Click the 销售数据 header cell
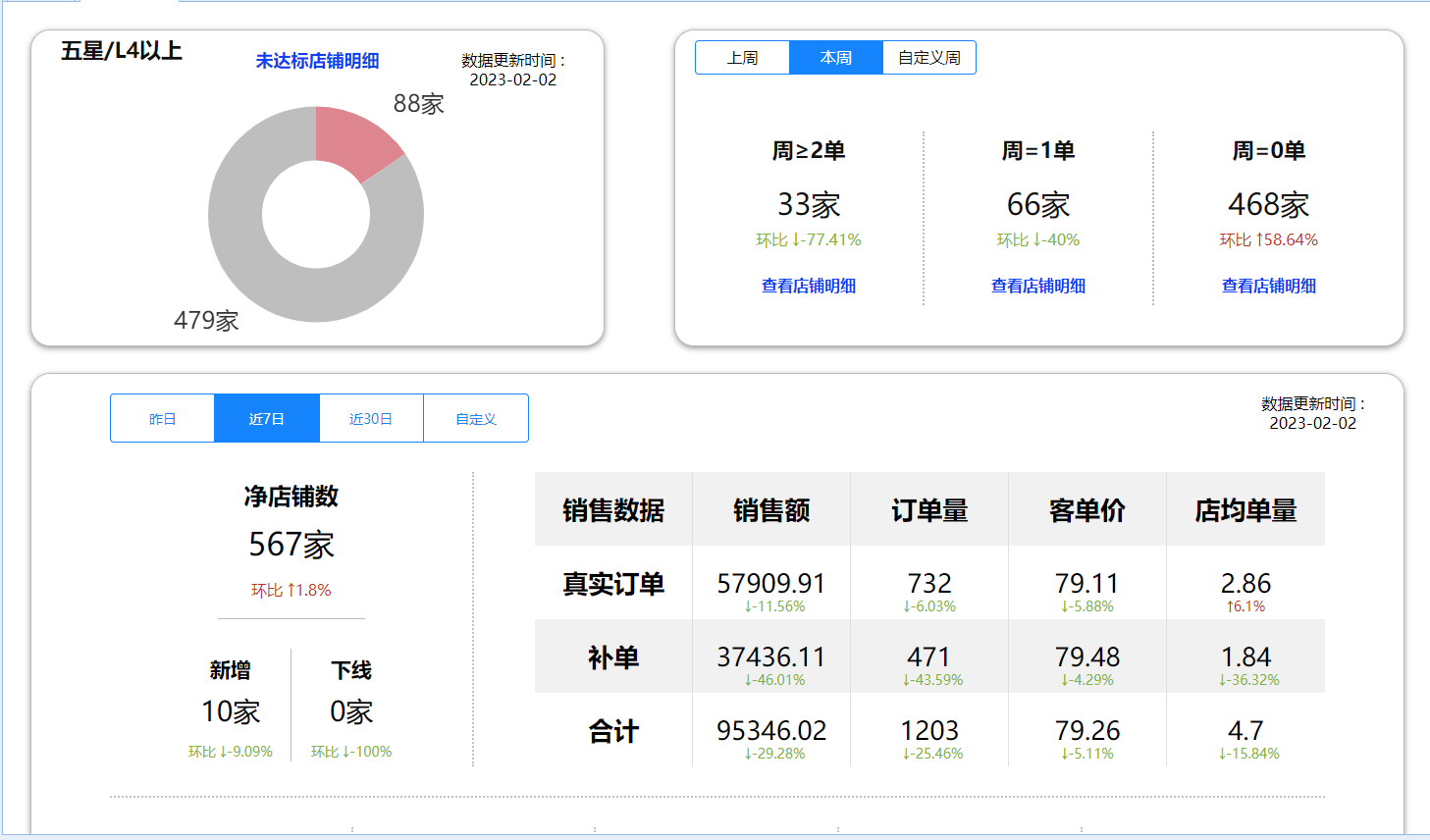Viewport: 1430px width, 840px height. (x=613, y=510)
